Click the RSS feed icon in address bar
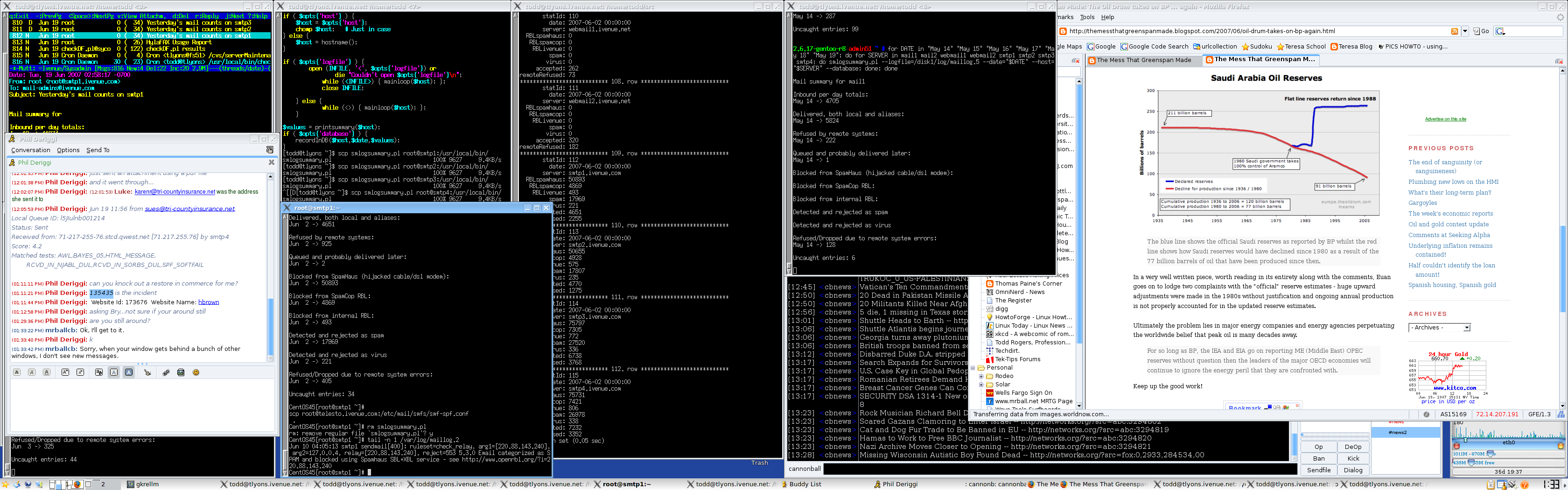This screenshot has width=1568, height=490. coord(1454,32)
